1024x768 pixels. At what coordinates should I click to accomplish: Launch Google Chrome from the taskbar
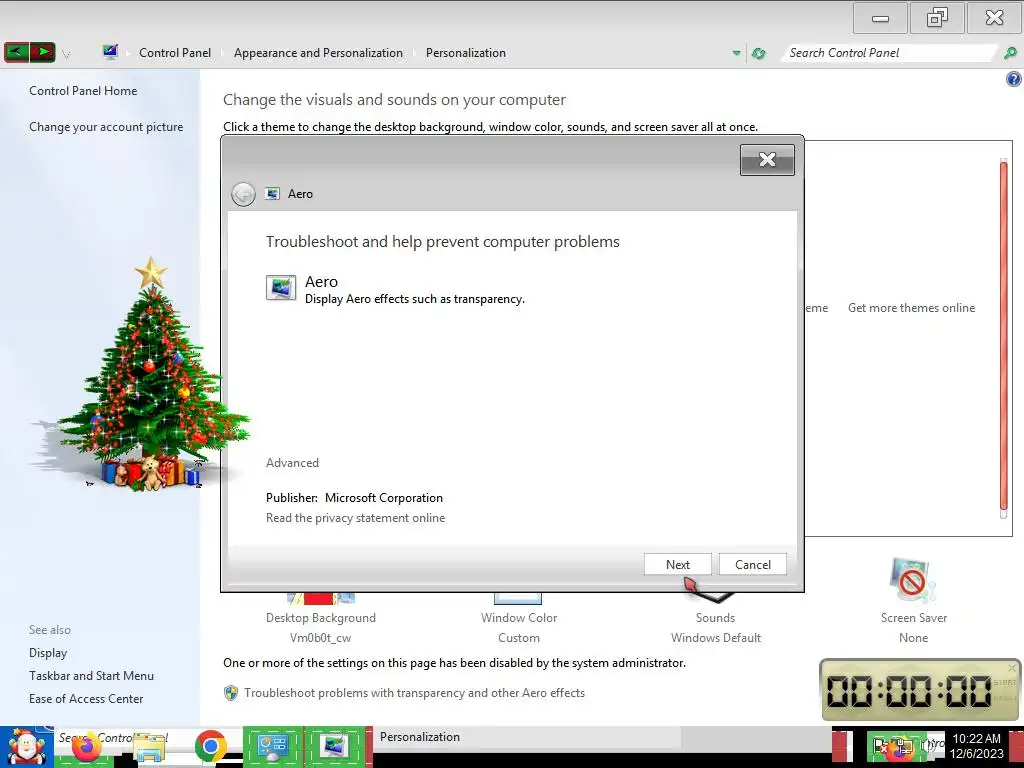210,747
